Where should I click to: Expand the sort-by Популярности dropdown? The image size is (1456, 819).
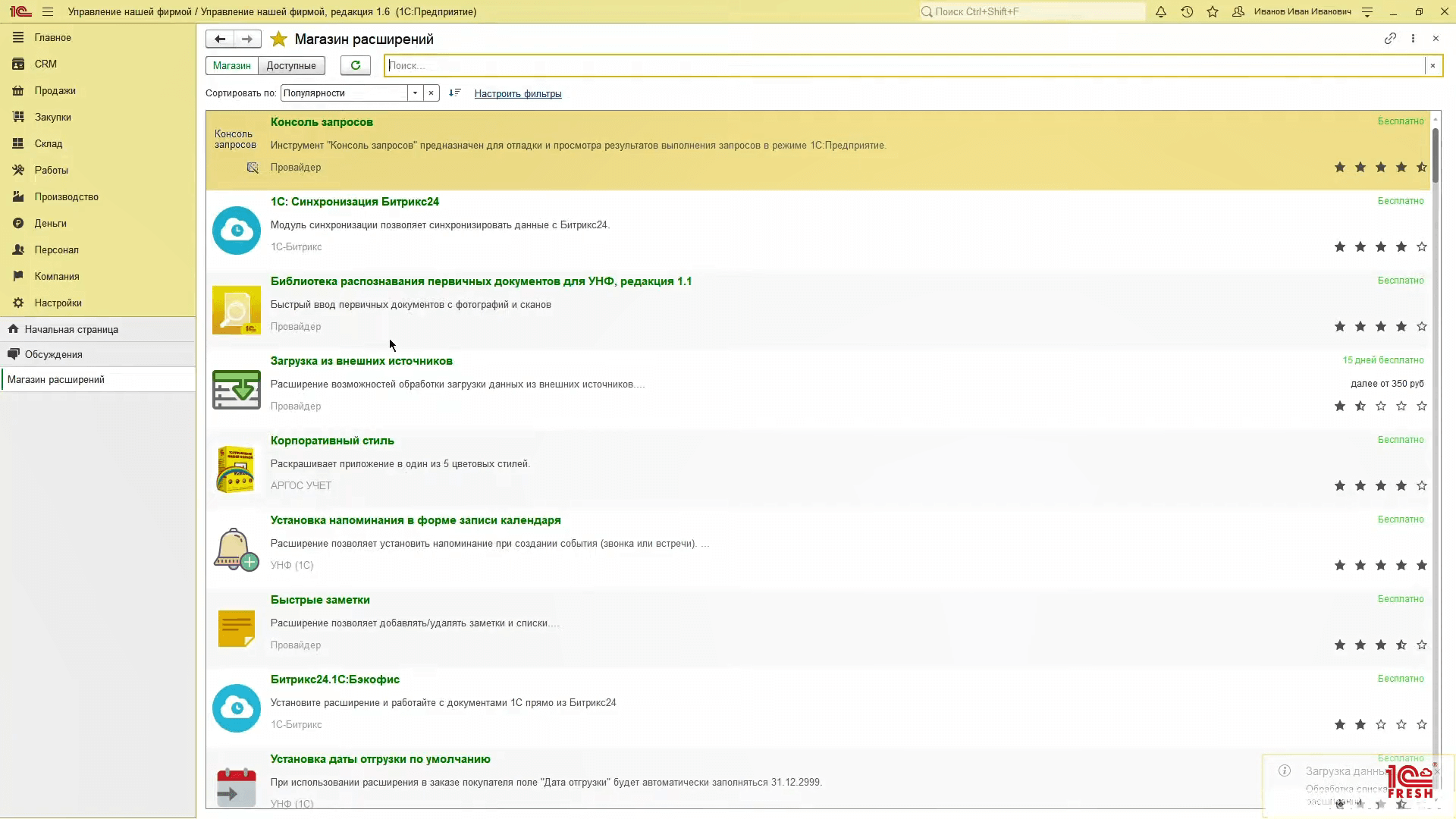coord(415,93)
